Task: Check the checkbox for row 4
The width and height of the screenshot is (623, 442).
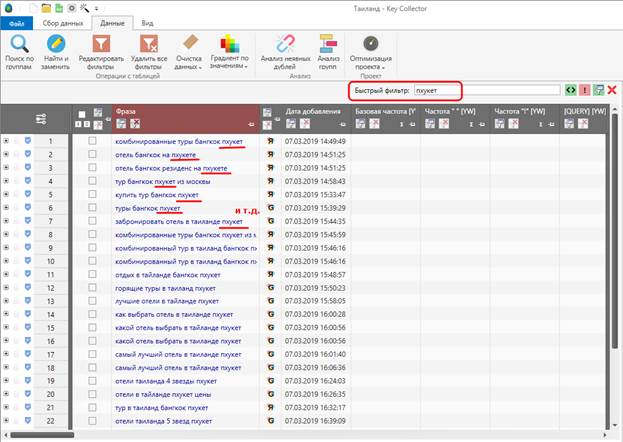Action: tap(92, 181)
